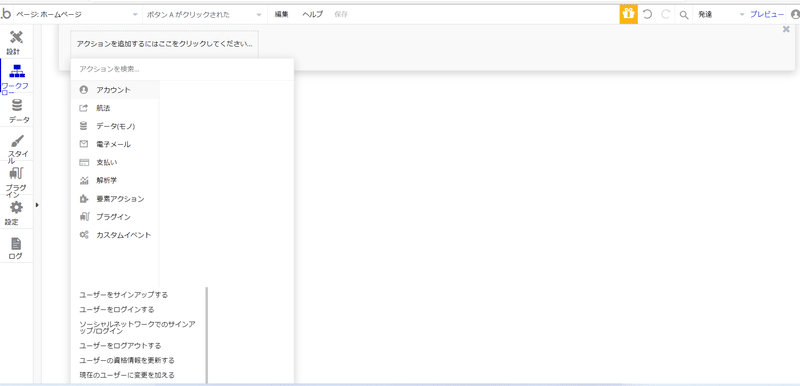The height and width of the screenshot is (386, 800).
Task: Click the magnifier search icon in top bar
Action: pos(684,15)
